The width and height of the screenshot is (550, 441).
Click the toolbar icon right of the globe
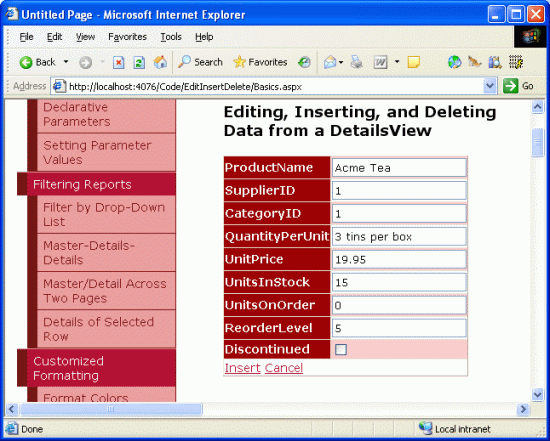tap(475, 62)
